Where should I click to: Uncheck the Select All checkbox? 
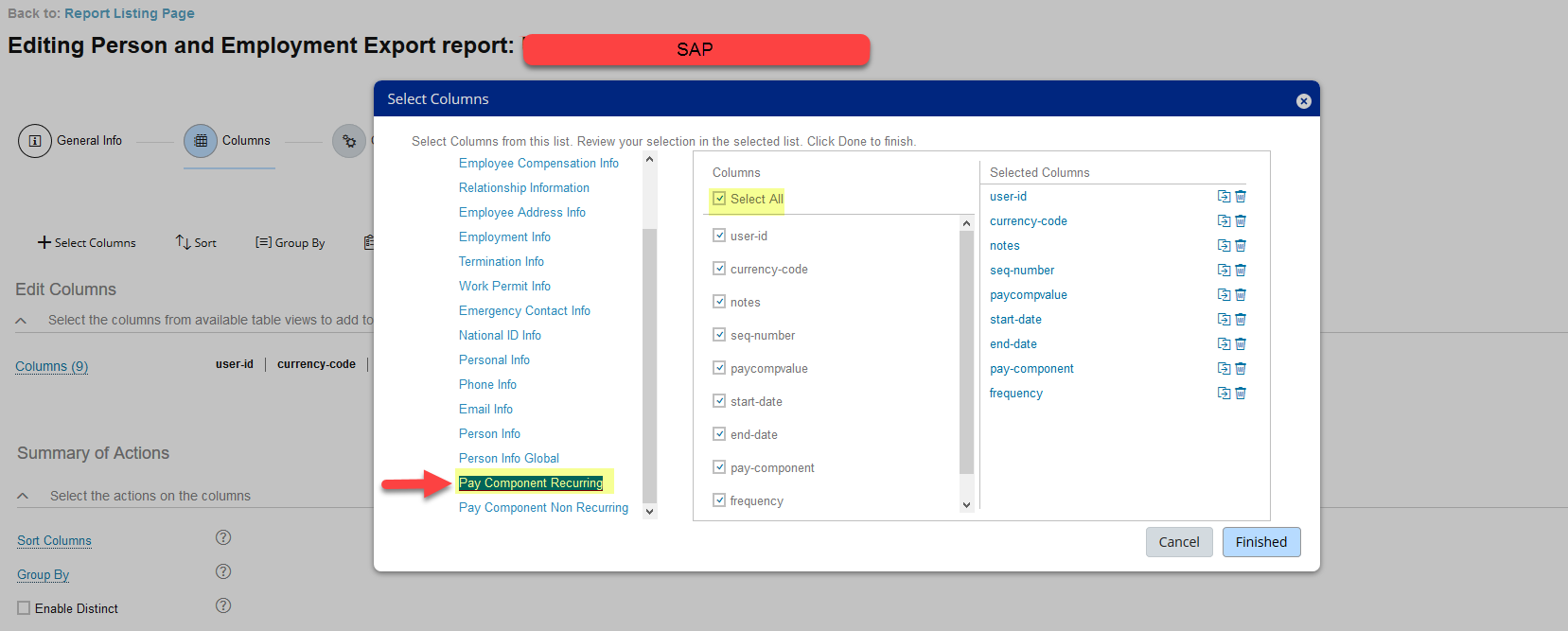pos(719,199)
